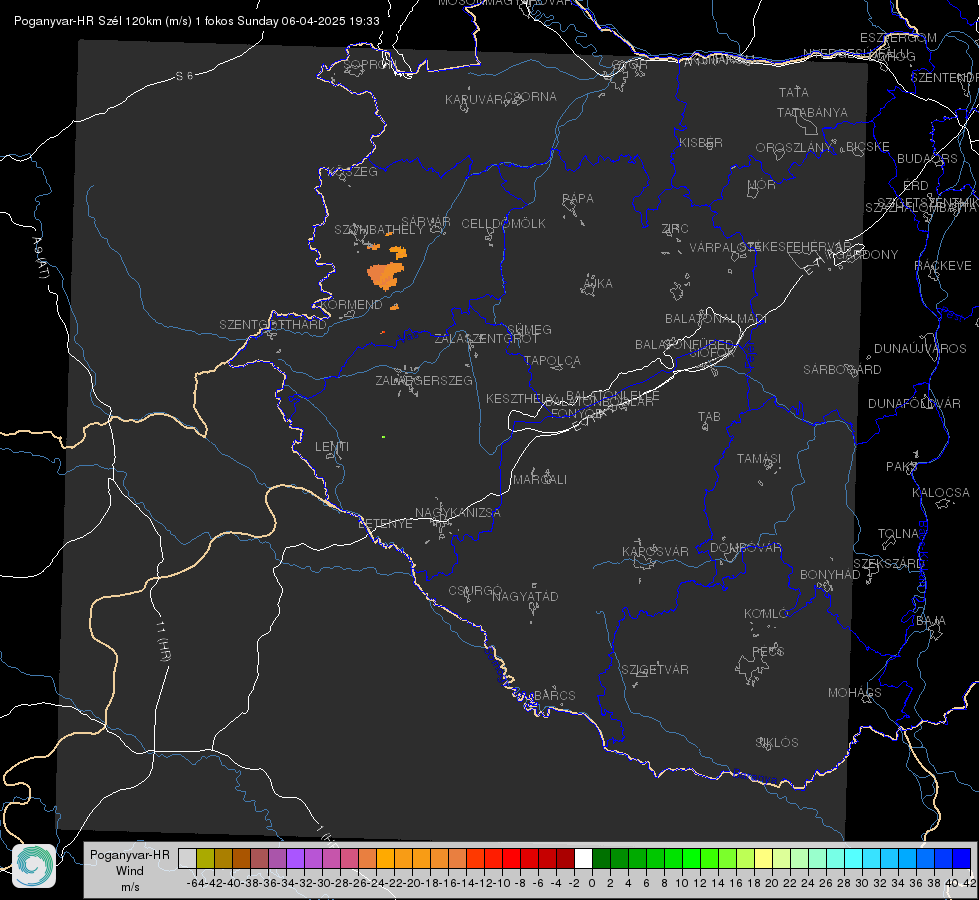The image size is (979, 900).
Task: Click the BARCS town label
Action: tap(555, 695)
